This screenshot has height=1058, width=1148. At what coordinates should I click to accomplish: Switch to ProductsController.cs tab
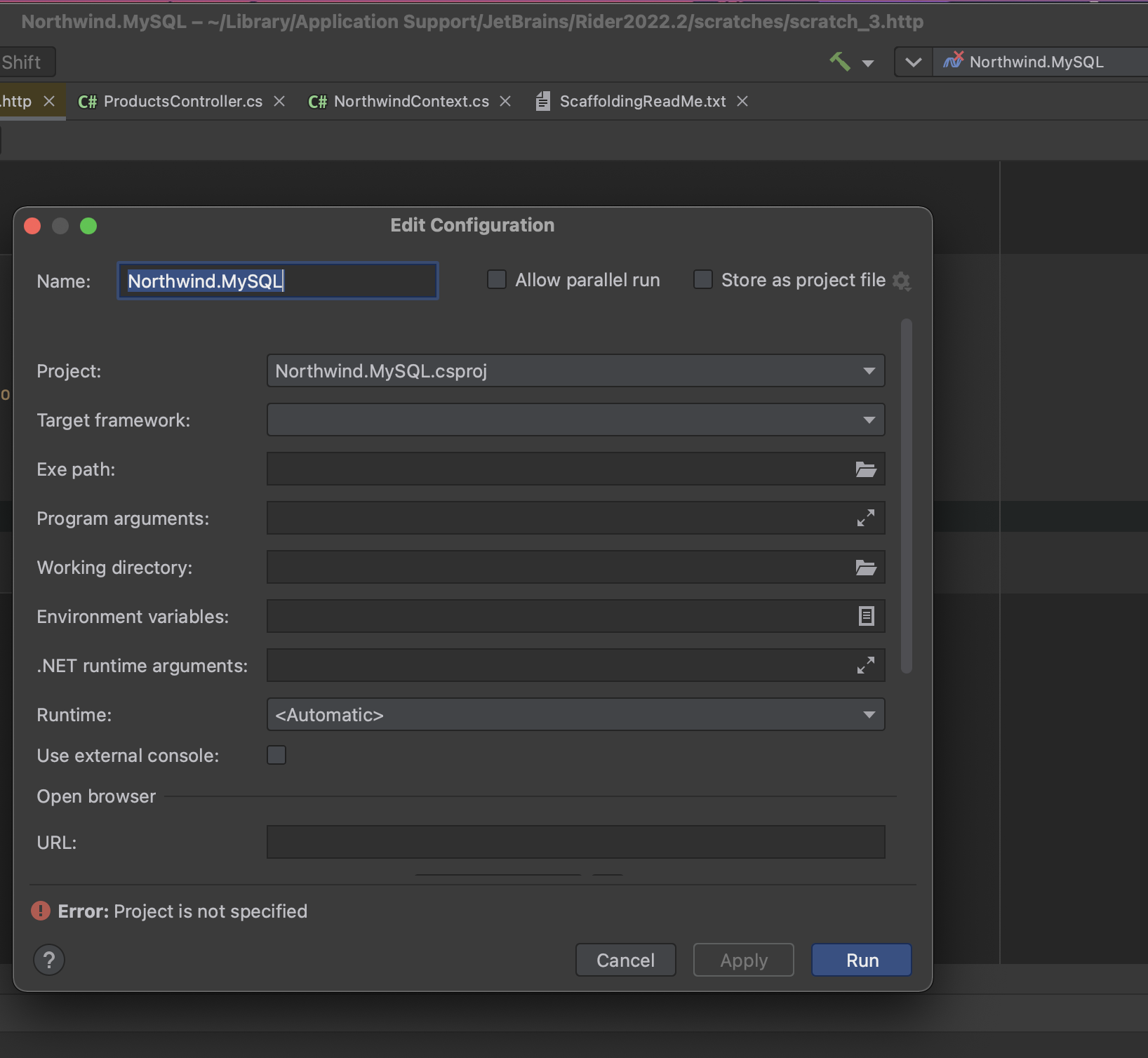tap(182, 102)
